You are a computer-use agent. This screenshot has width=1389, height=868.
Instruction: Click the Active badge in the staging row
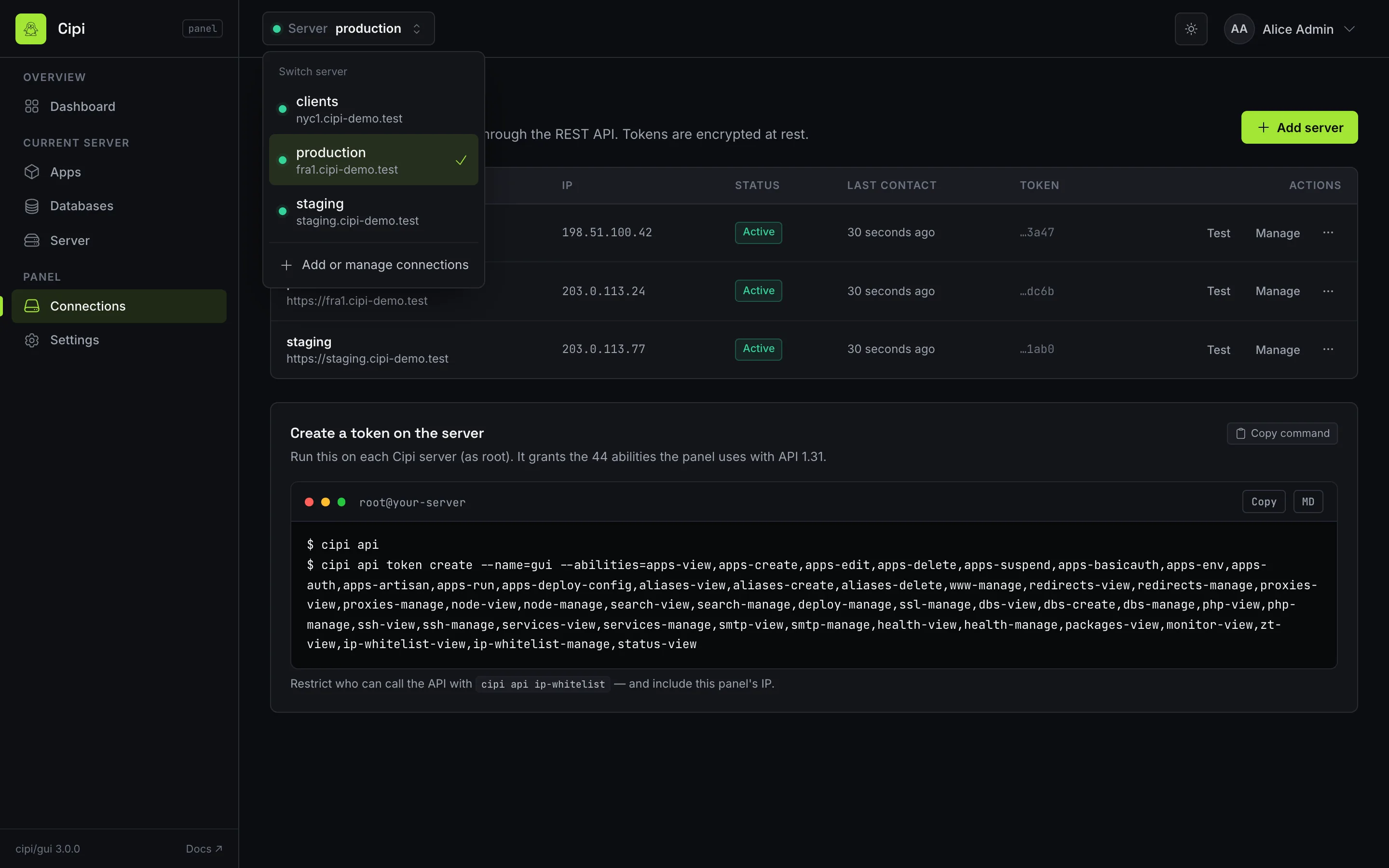tap(758, 349)
